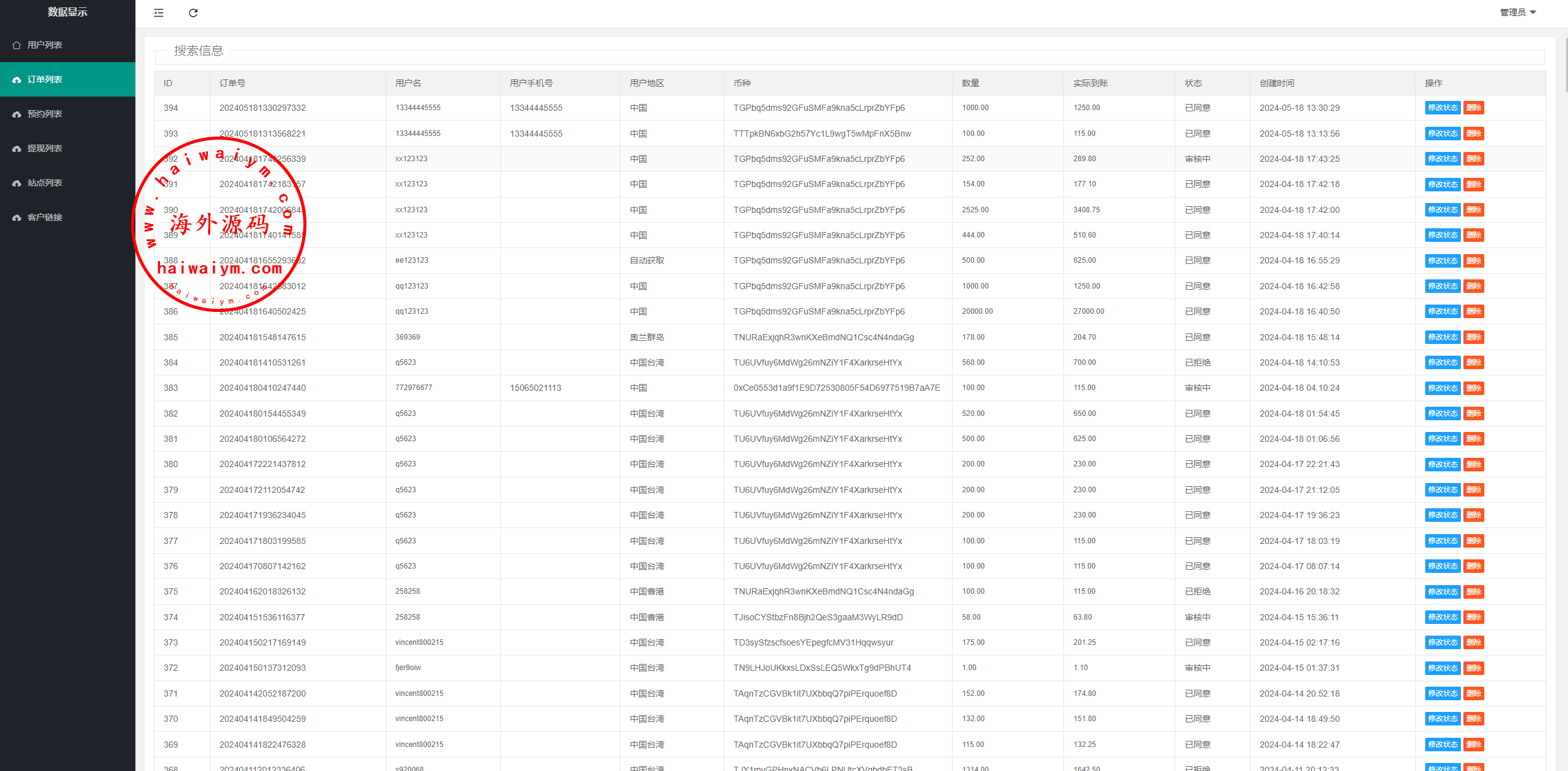
Task: Click the refresh page icon
Action: [193, 13]
